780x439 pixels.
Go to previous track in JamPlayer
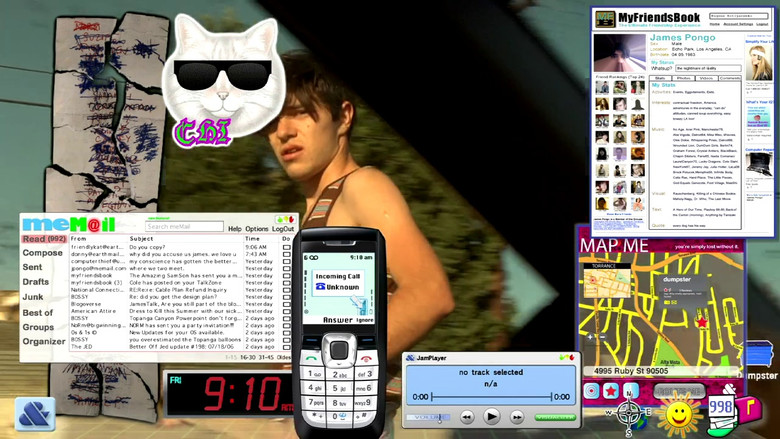click(466, 416)
